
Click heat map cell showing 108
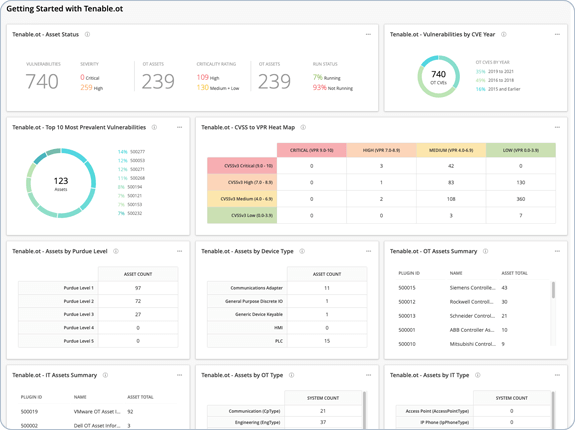point(451,199)
